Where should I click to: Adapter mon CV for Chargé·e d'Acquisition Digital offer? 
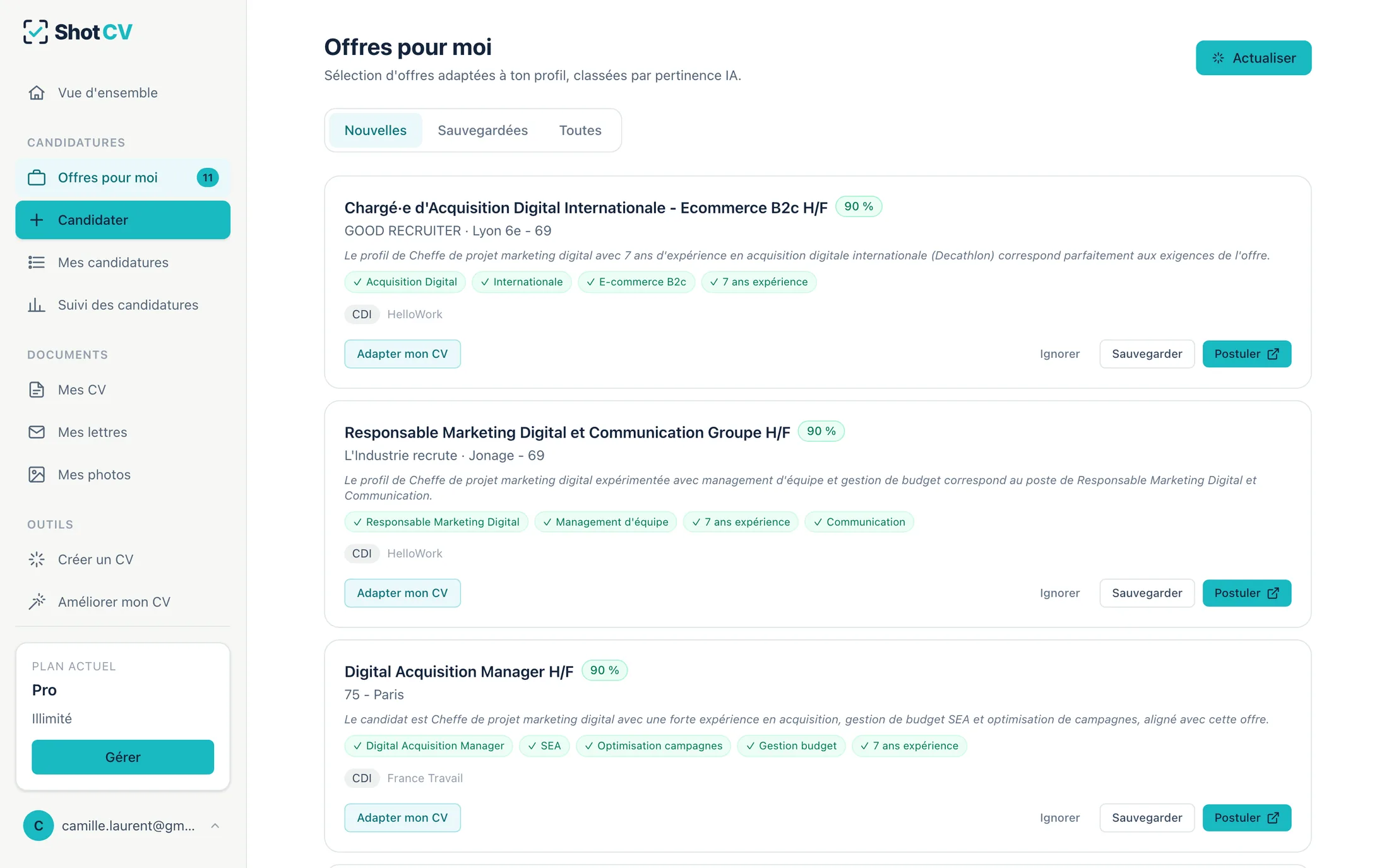point(402,354)
